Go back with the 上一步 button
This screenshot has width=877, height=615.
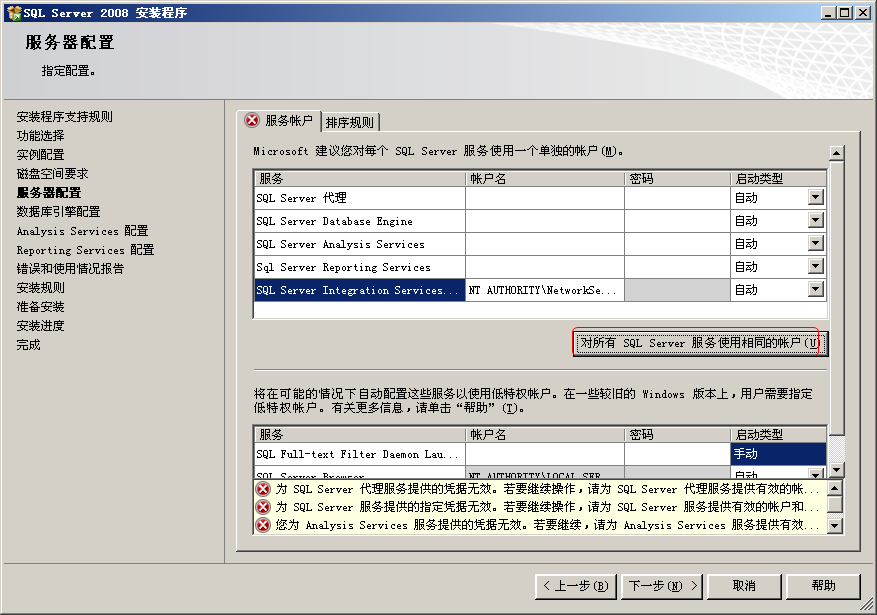[576, 586]
